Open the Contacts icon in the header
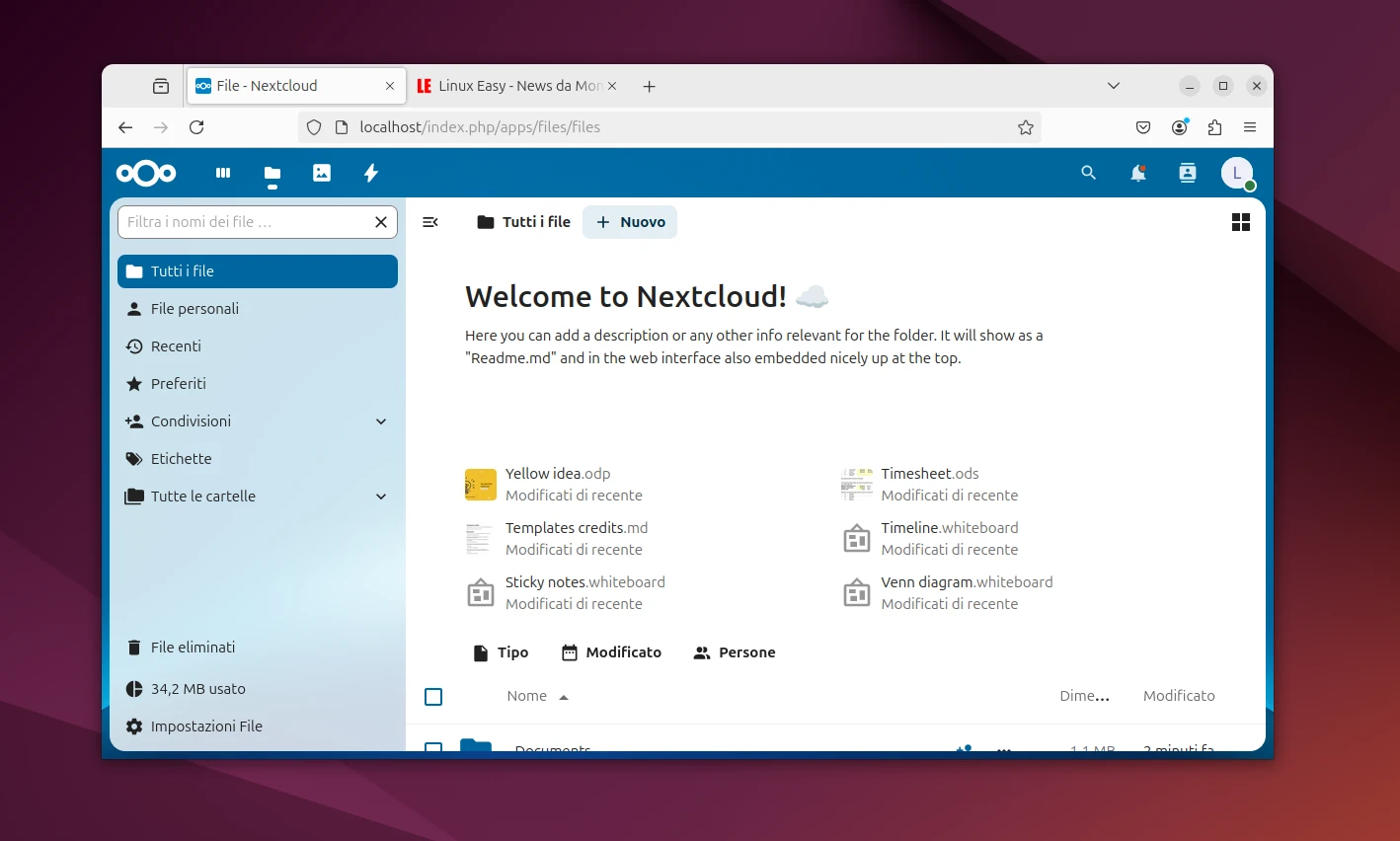This screenshot has height=841, width=1400. 1187,173
